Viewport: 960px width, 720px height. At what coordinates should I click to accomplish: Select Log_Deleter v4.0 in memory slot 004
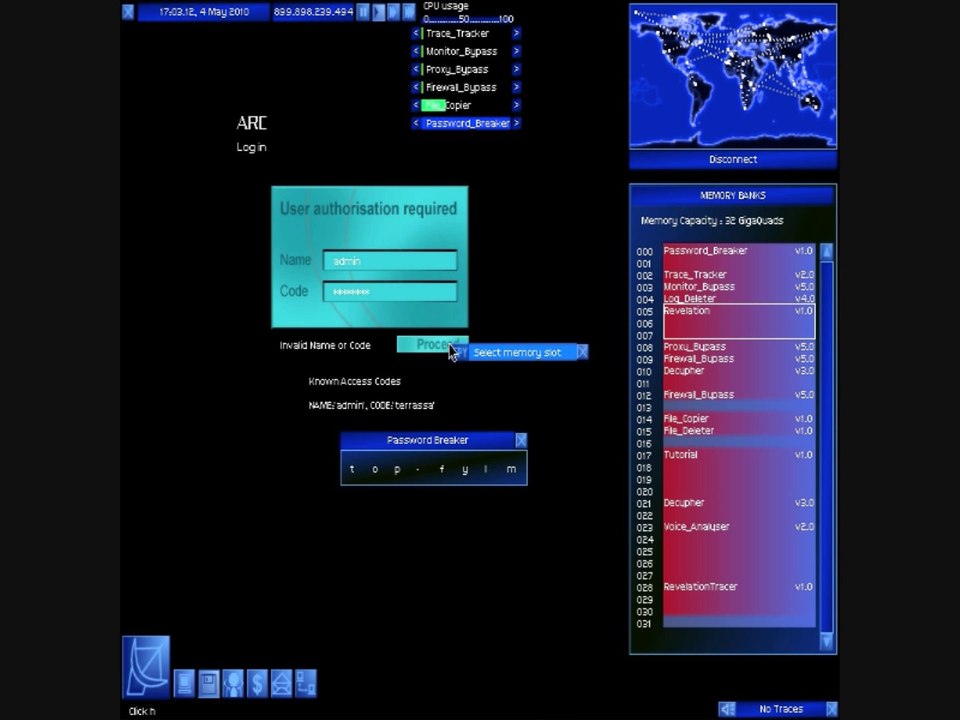point(739,298)
